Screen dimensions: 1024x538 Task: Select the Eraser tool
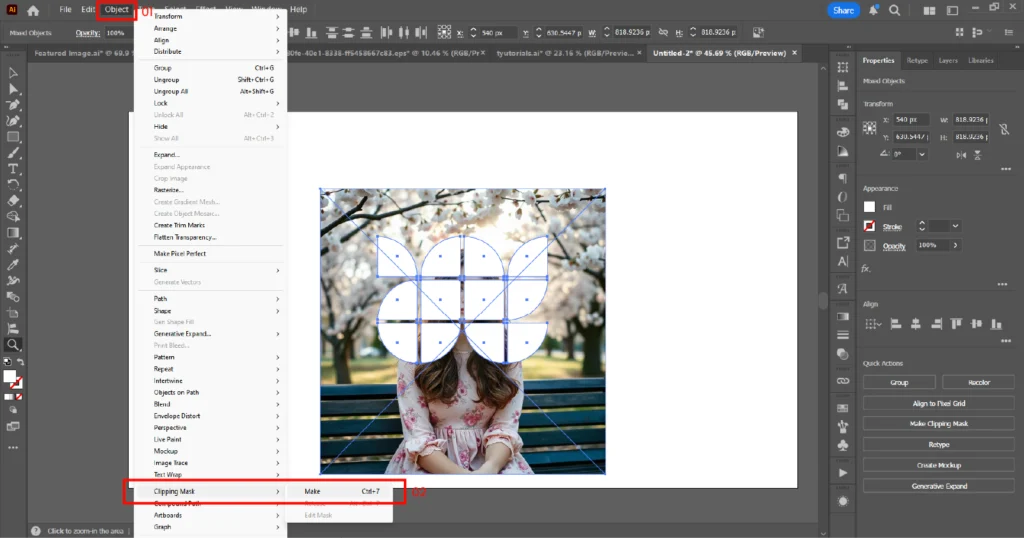13,200
